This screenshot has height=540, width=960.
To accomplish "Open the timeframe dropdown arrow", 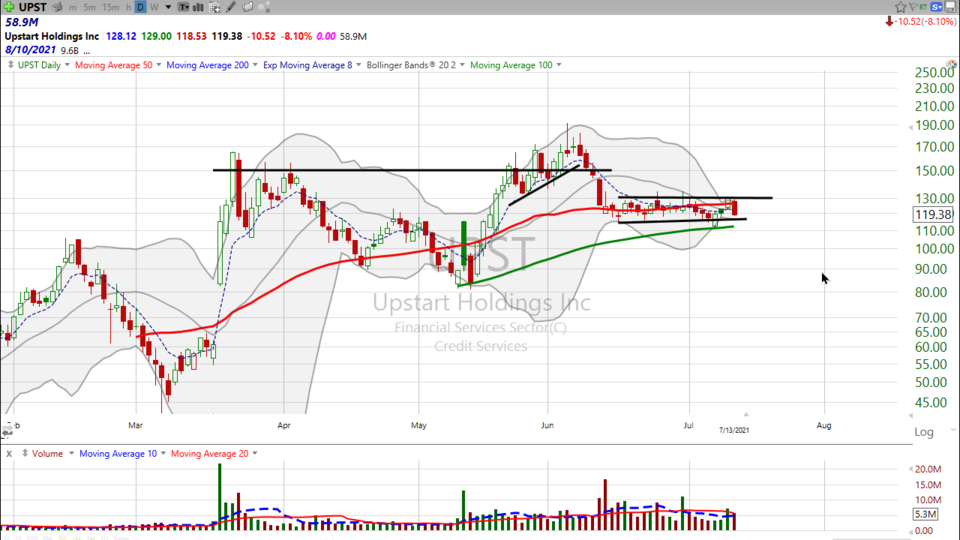I will (168, 7).
